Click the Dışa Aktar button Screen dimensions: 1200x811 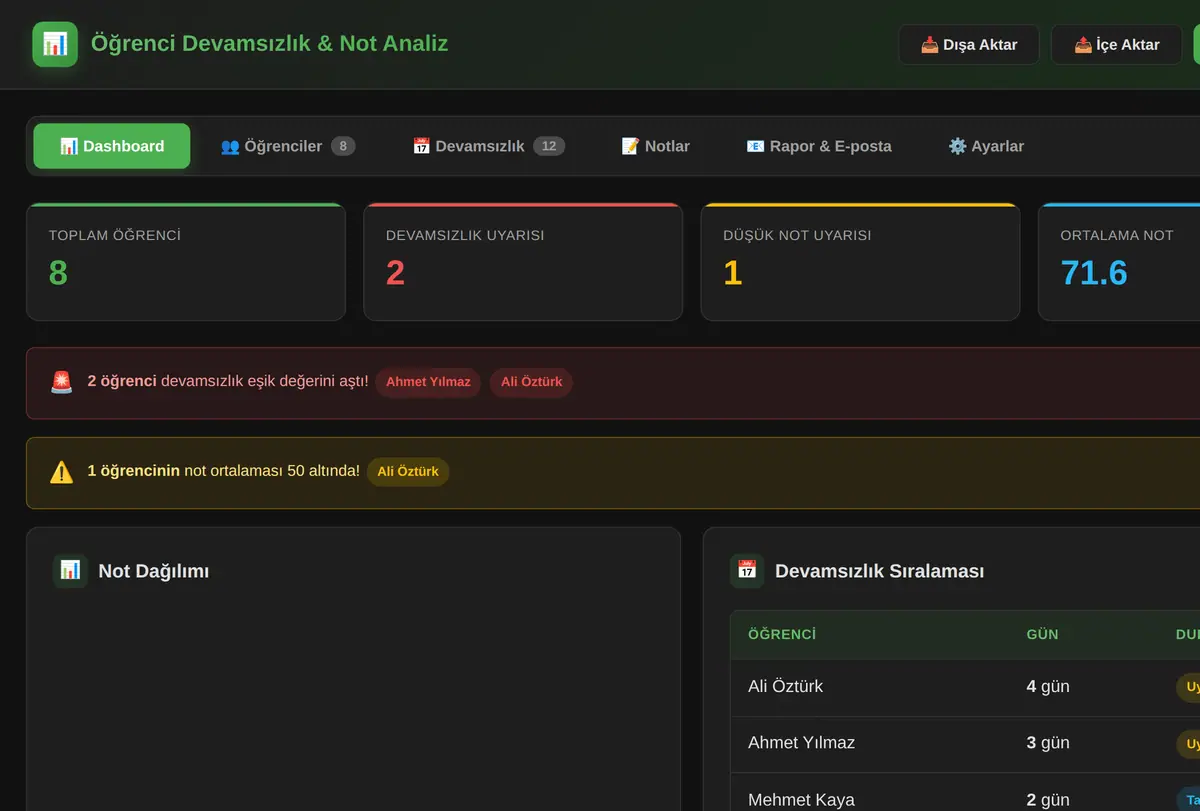click(969, 44)
